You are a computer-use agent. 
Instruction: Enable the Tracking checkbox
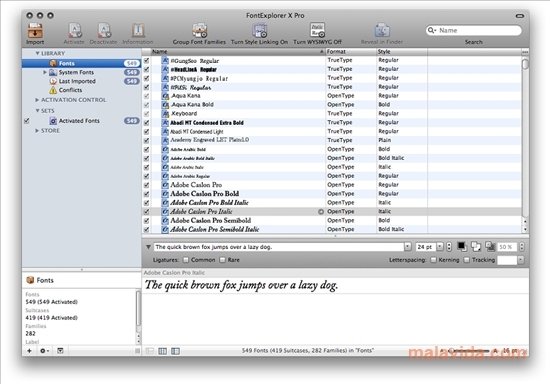click(x=467, y=260)
